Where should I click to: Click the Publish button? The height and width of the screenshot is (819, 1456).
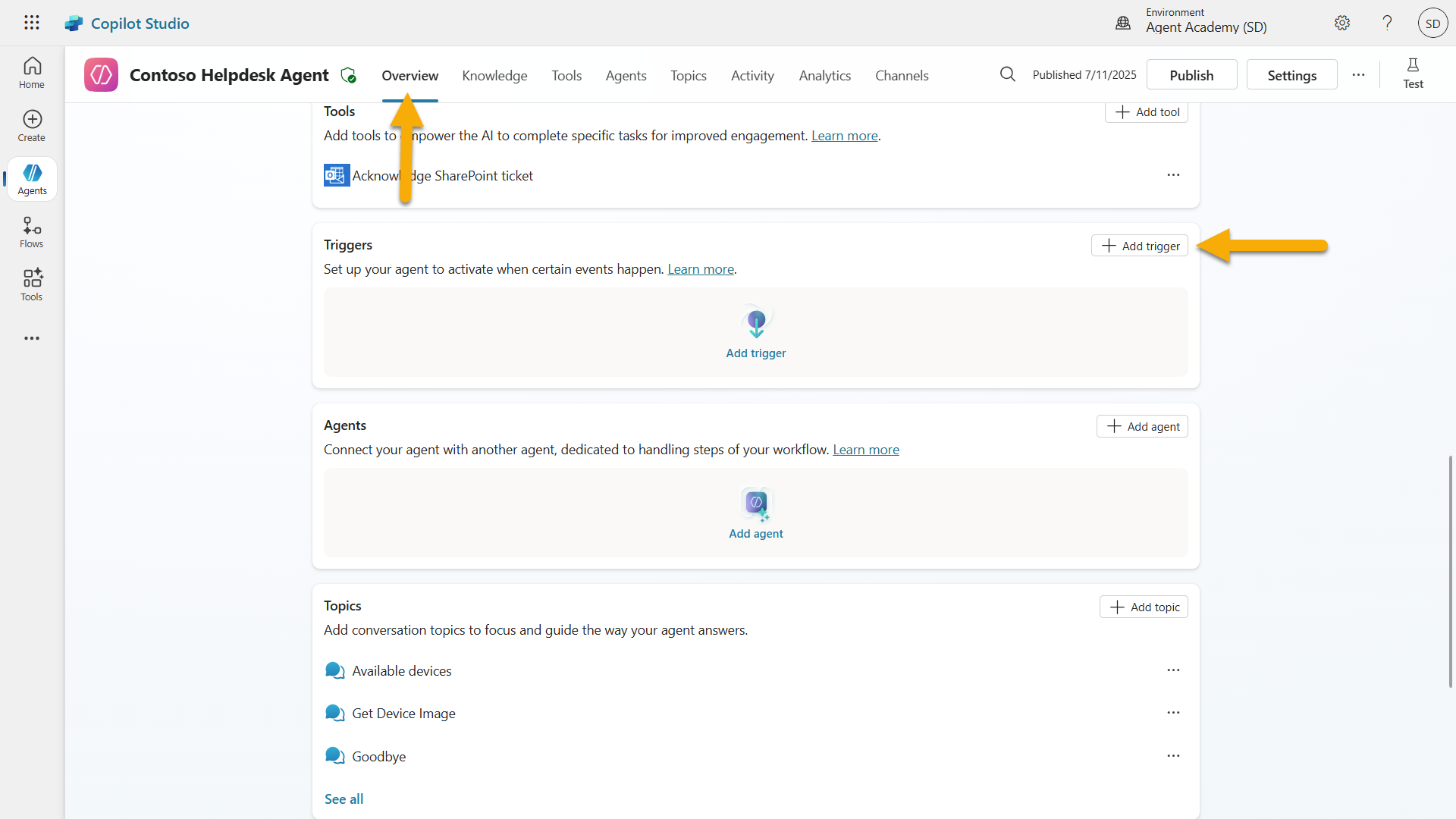pyautogui.click(x=1191, y=75)
